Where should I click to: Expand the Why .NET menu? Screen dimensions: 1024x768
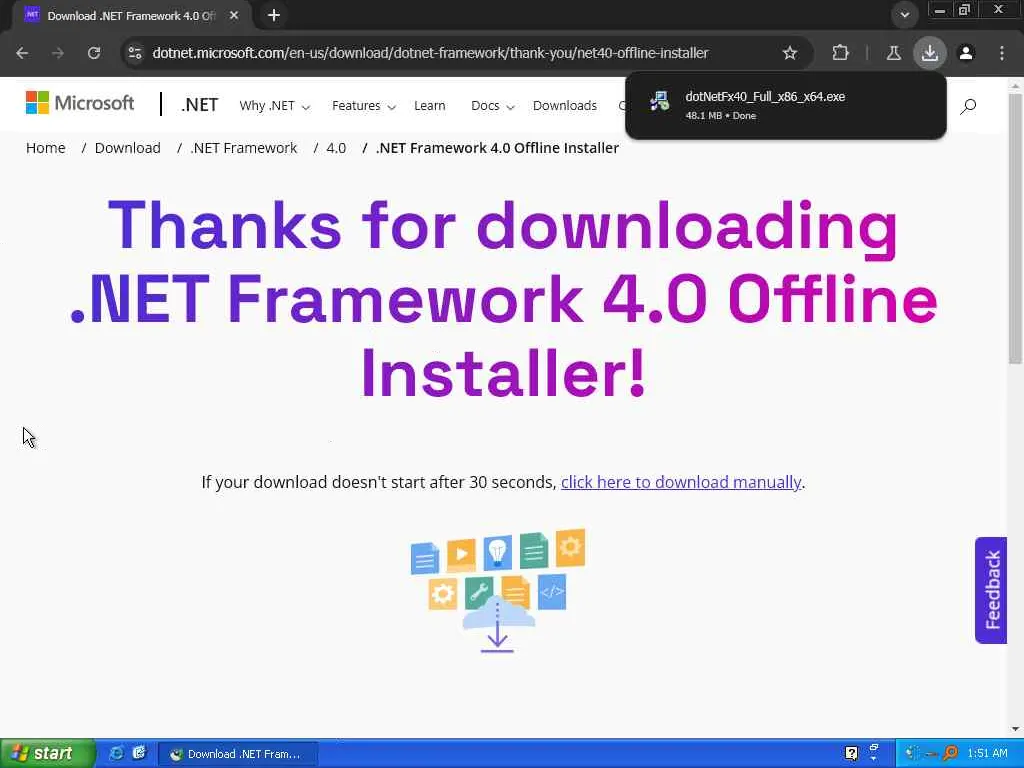(274, 106)
